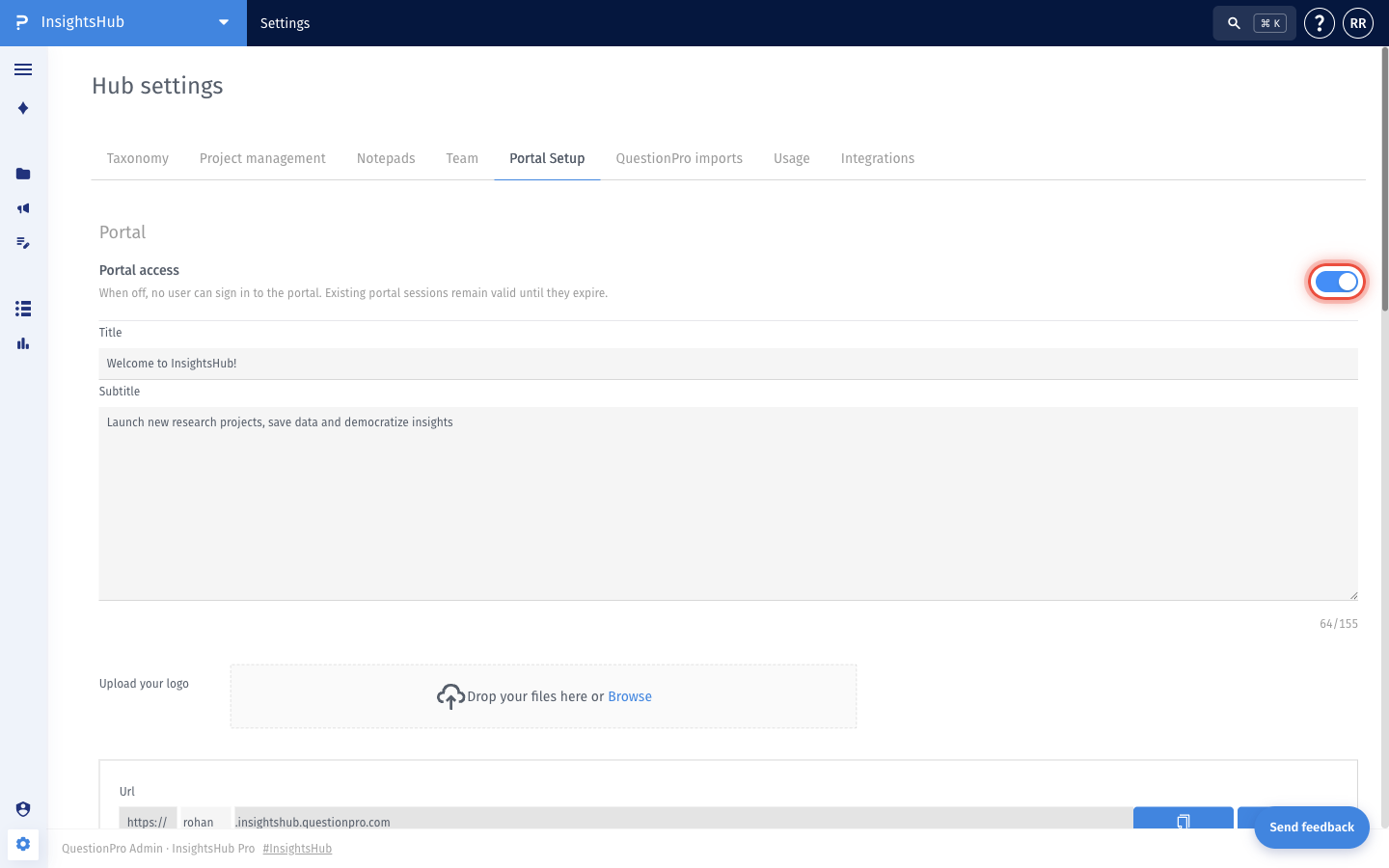
Task: Select the Portal Setup tab
Action: point(547,158)
